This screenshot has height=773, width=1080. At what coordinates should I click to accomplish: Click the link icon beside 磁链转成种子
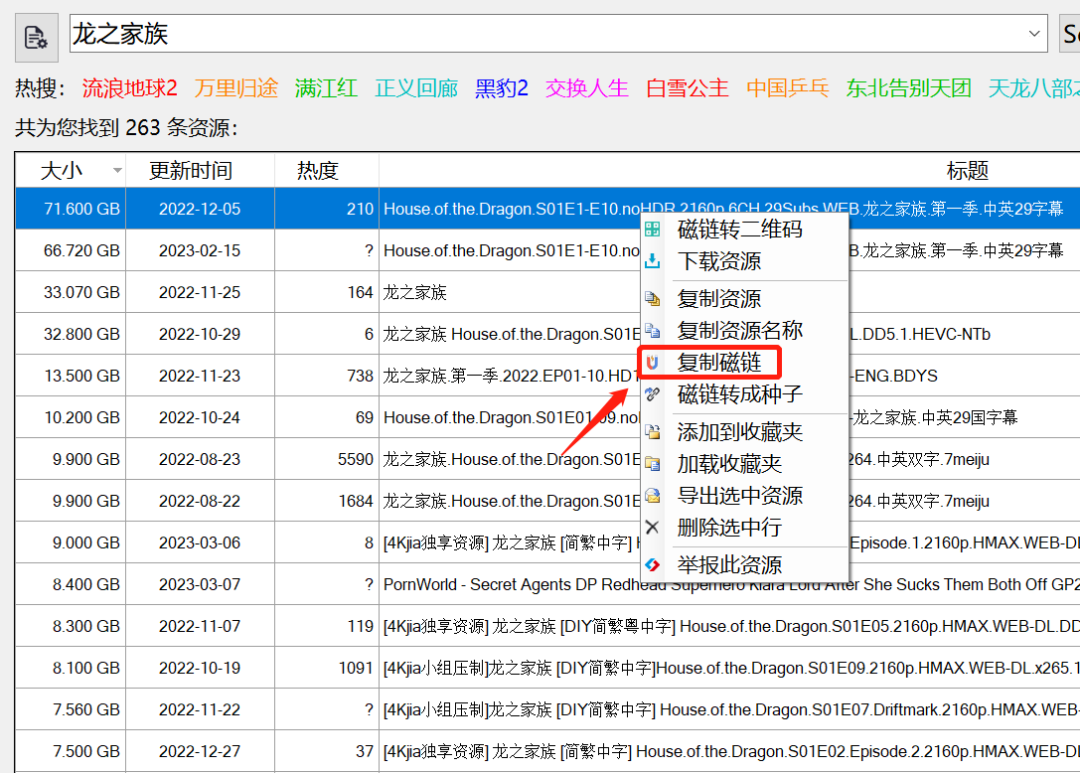coord(652,394)
